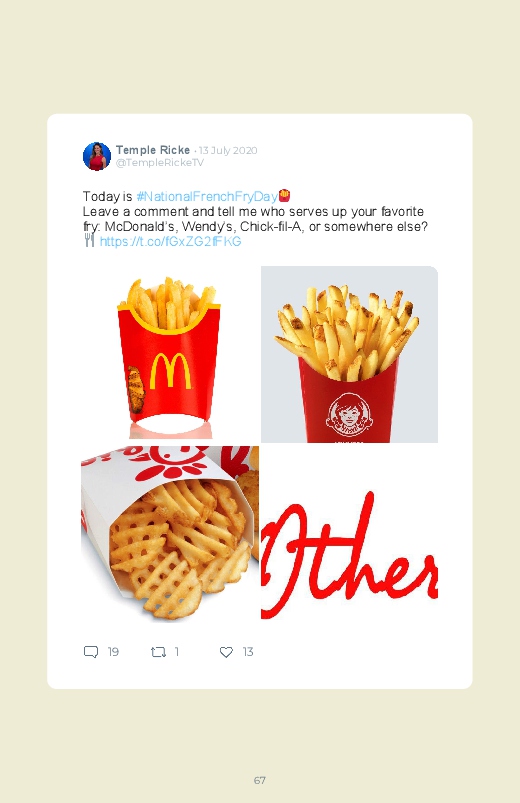
Task: Open the t.co/fGxZG2fFKG link
Action: (x=170, y=241)
